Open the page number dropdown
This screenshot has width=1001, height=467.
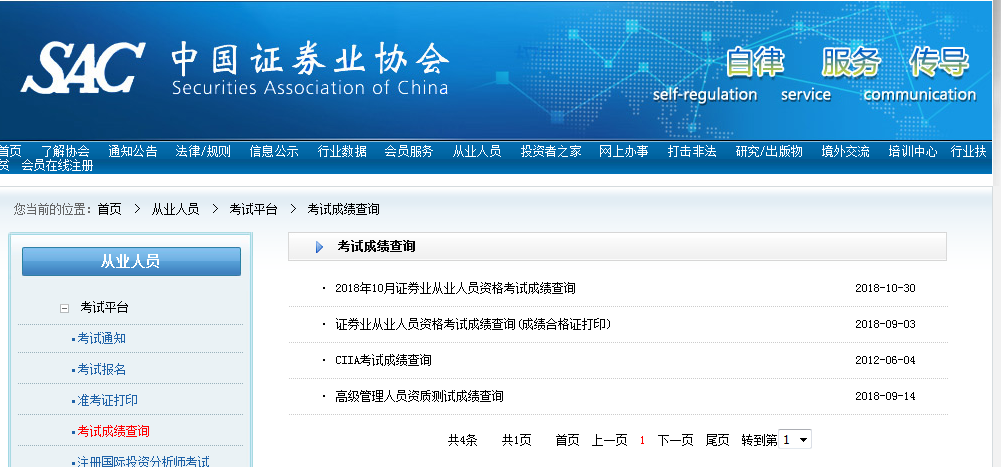795,440
